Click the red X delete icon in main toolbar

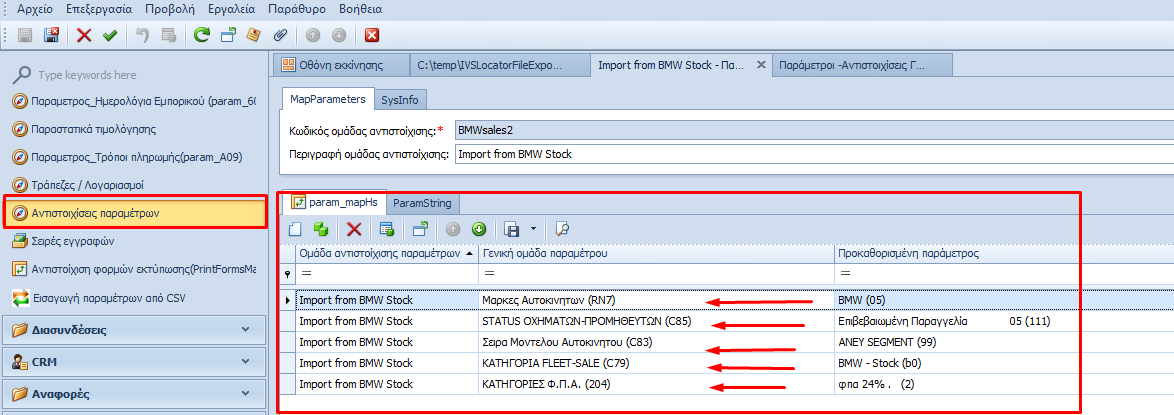tap(84, 35)
